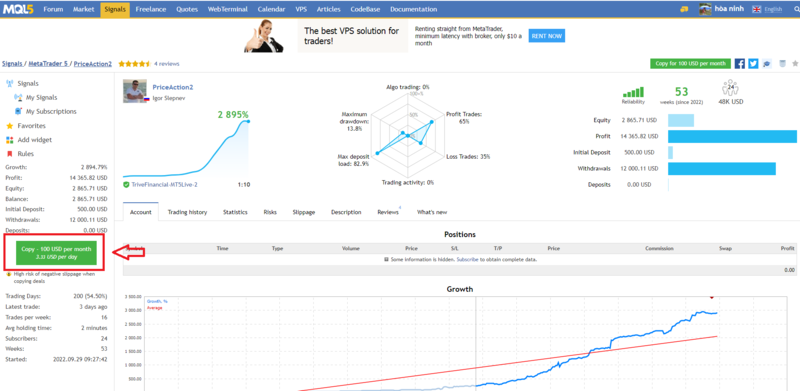Open the yellow chat messages icon
The width and height of the screenshot is (800, 391).
(684, 9)
